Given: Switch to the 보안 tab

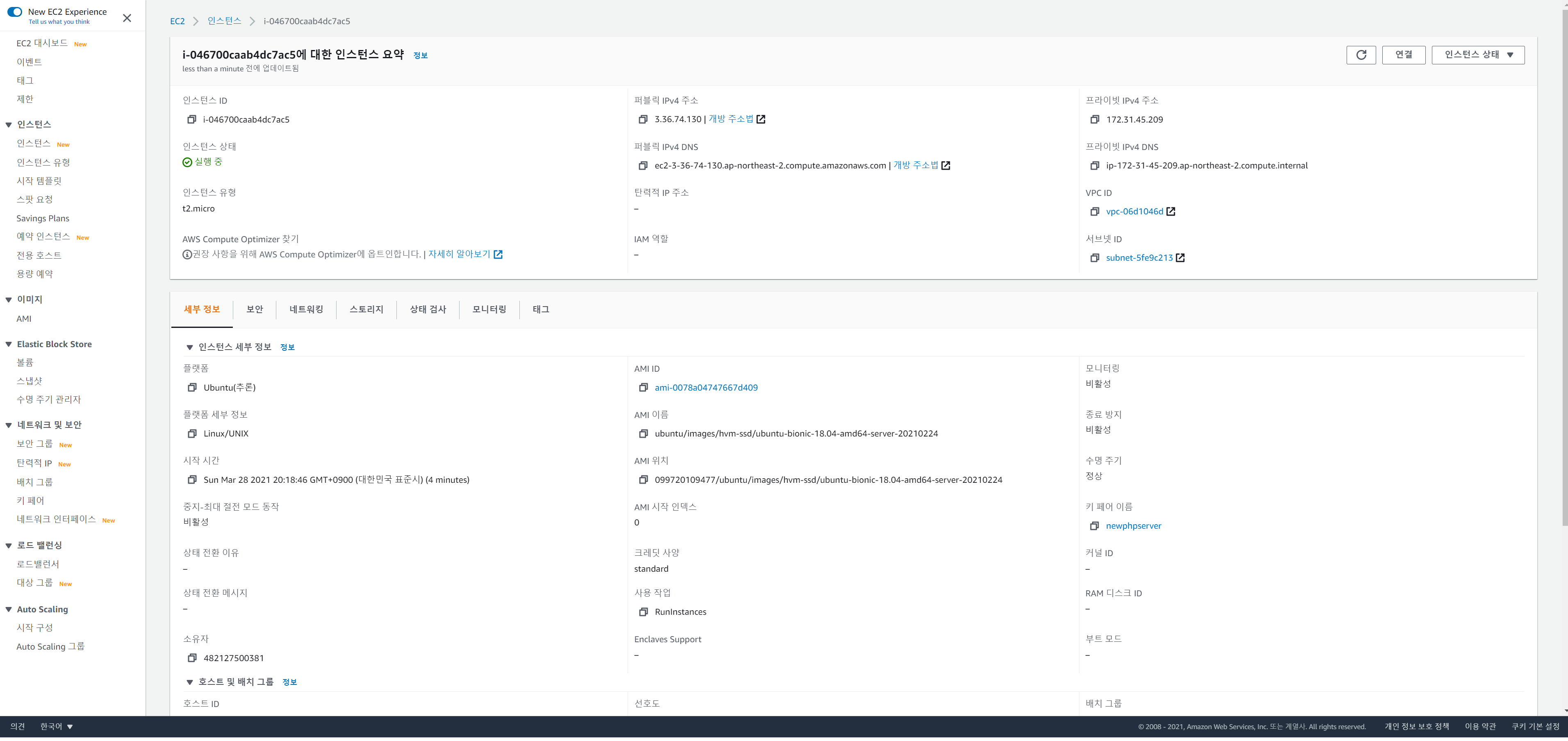Looking at the screenshot, I should point(255,309).
